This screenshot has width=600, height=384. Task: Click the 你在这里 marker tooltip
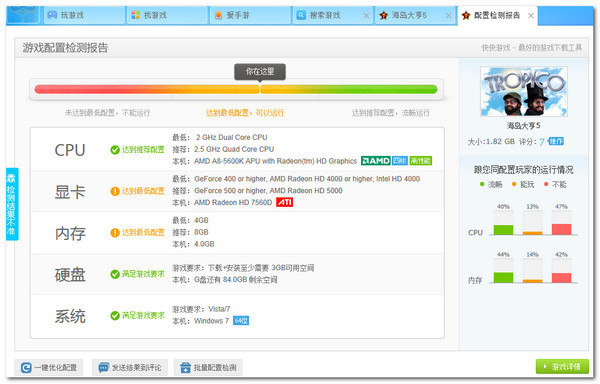click(260, 72)
